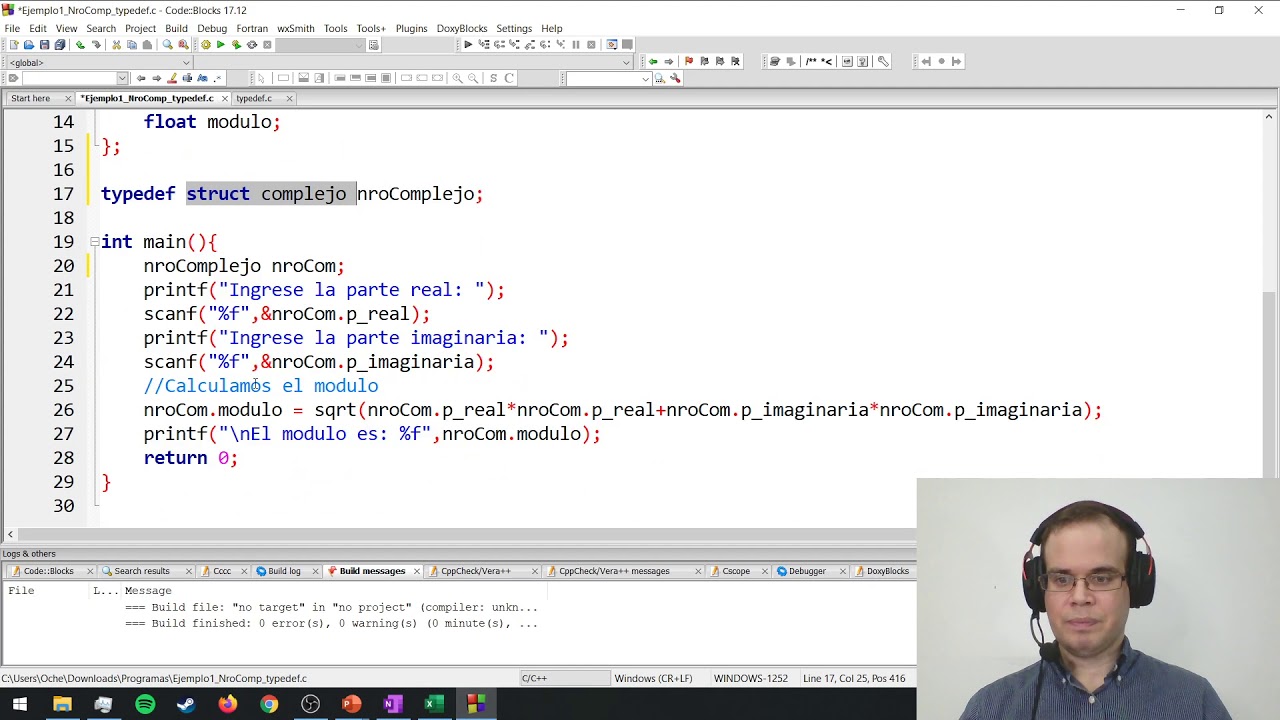
Task: Click the C toggle comments icon
Action: (x=509, y=78)
